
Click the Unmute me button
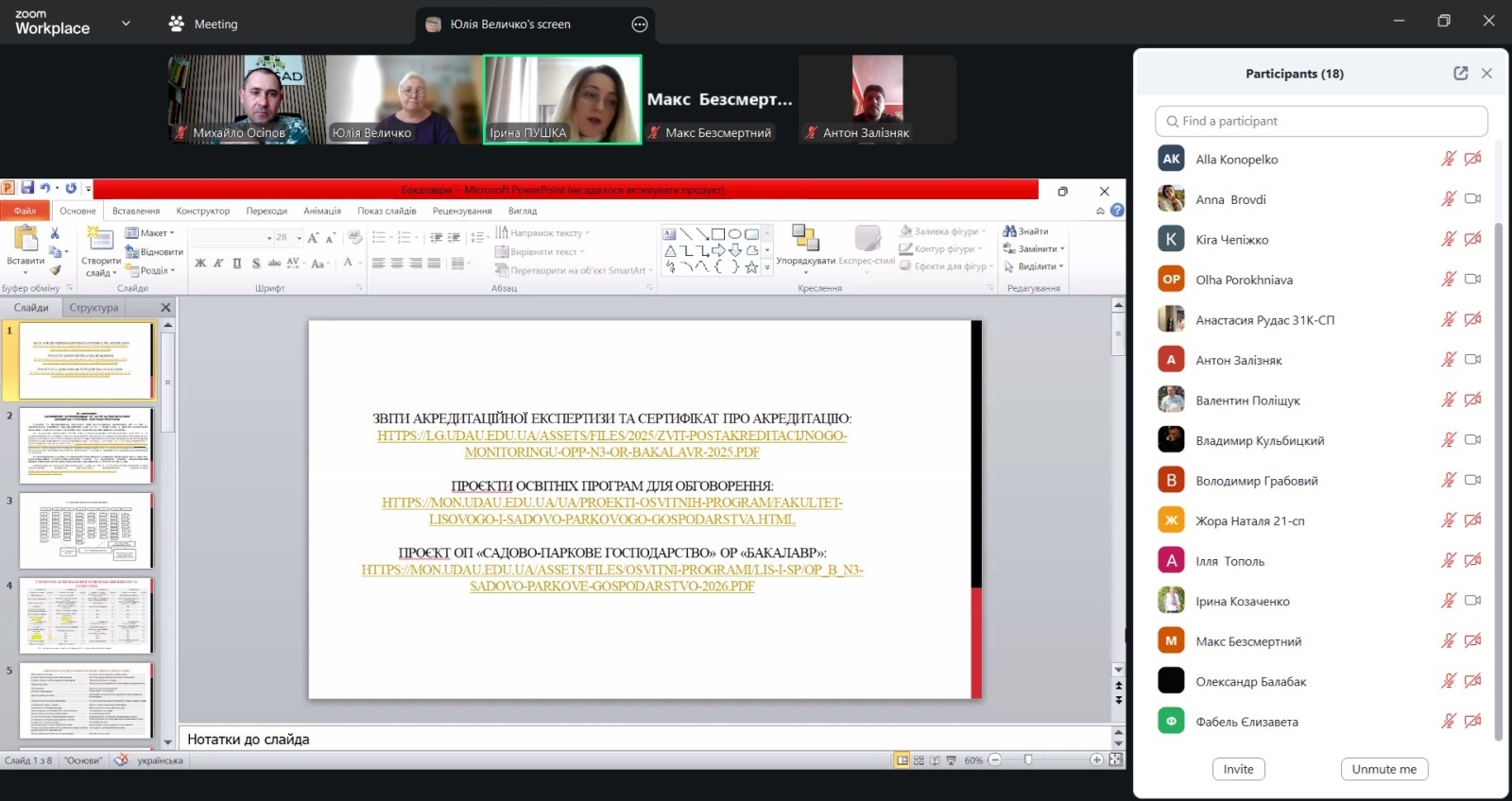[1383, 769]
